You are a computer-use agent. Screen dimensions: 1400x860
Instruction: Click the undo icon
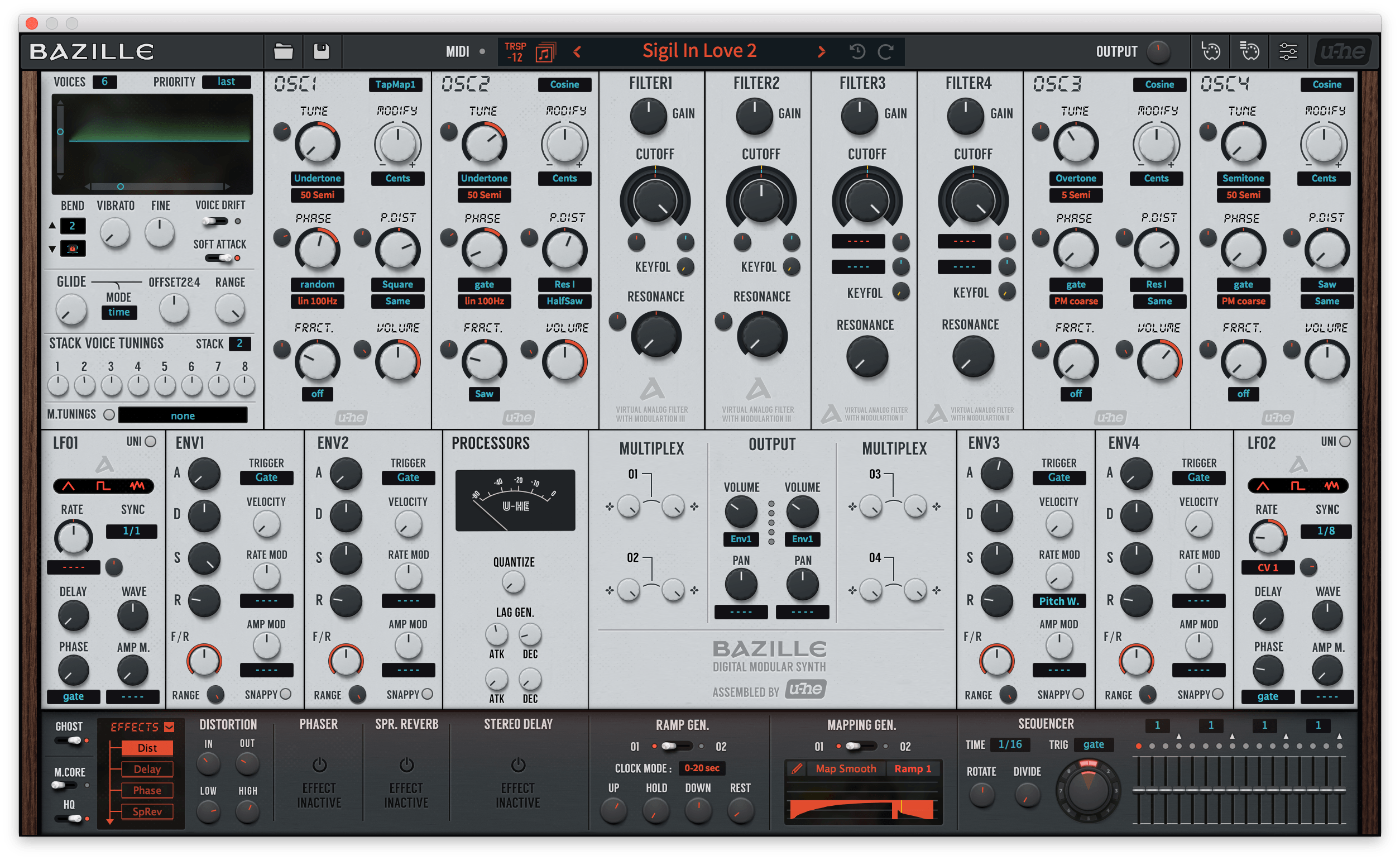pos(857,52)
